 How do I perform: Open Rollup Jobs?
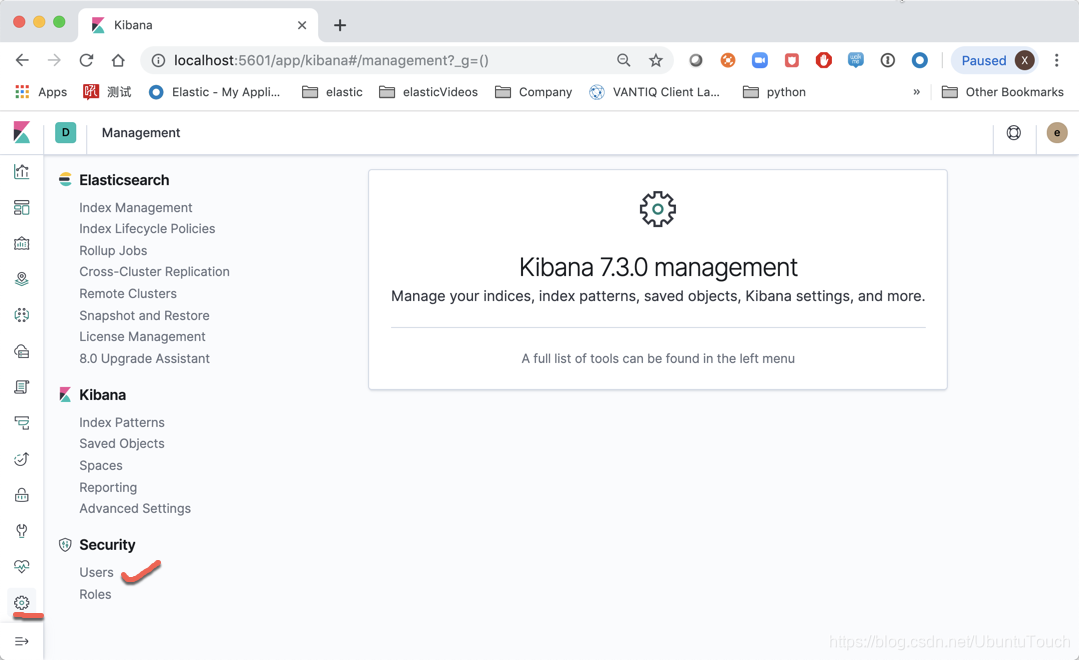click(x=113, y=251)
